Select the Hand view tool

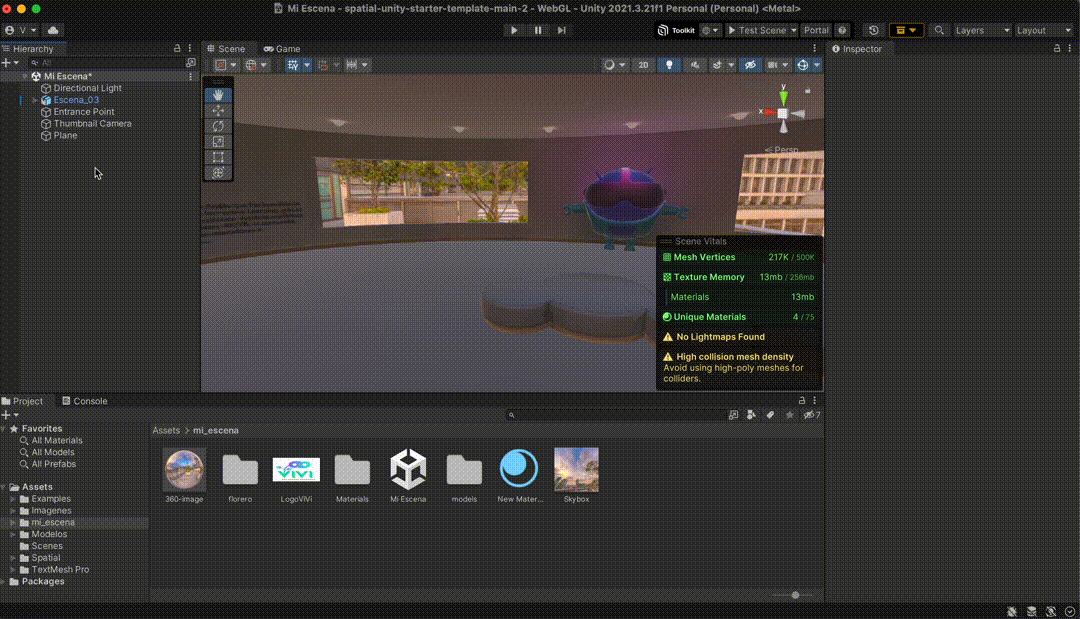[218, 95]
